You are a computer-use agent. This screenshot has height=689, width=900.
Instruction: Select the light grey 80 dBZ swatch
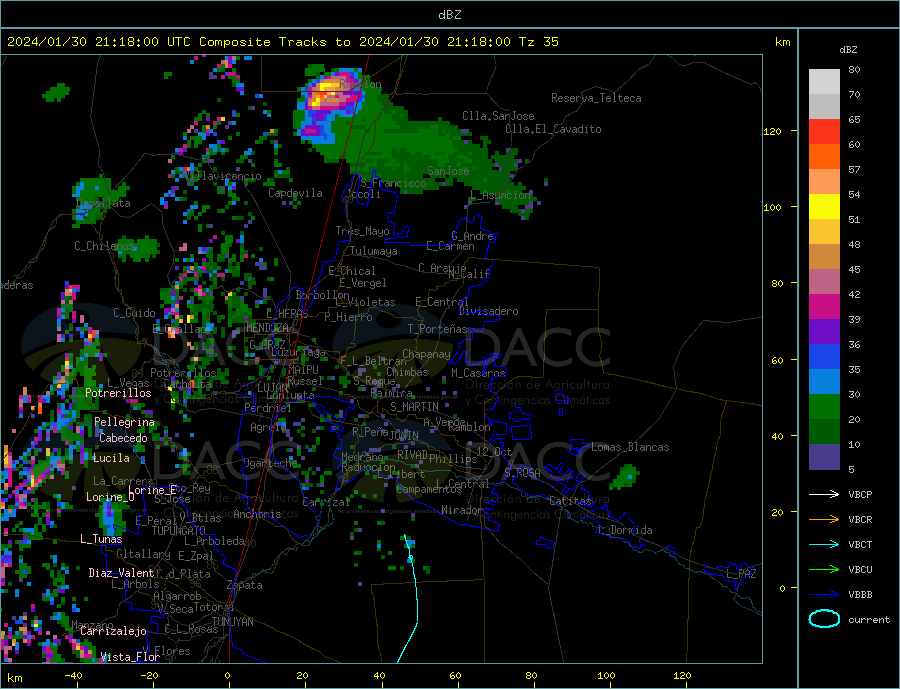pos(824,82)
